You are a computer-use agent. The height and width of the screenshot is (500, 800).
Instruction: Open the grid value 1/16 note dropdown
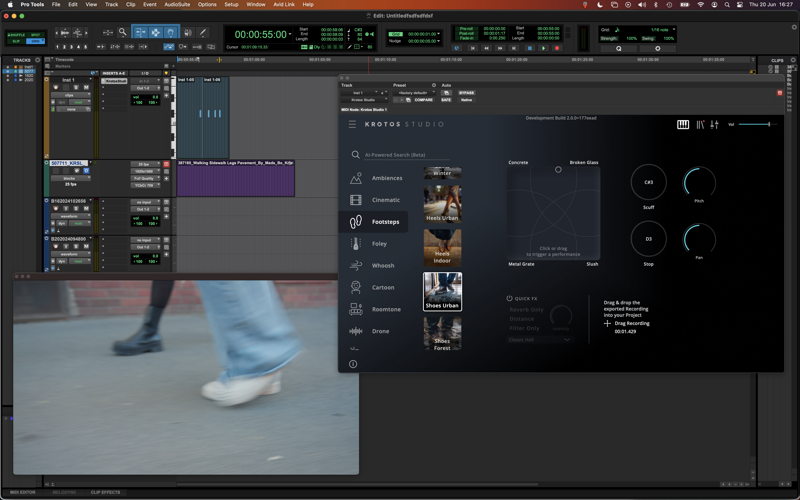663,30
